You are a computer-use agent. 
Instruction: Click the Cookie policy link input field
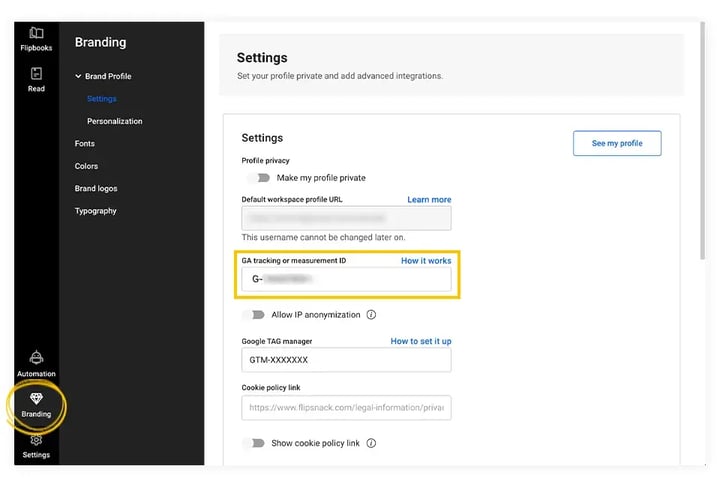click(x=346, y=408)
